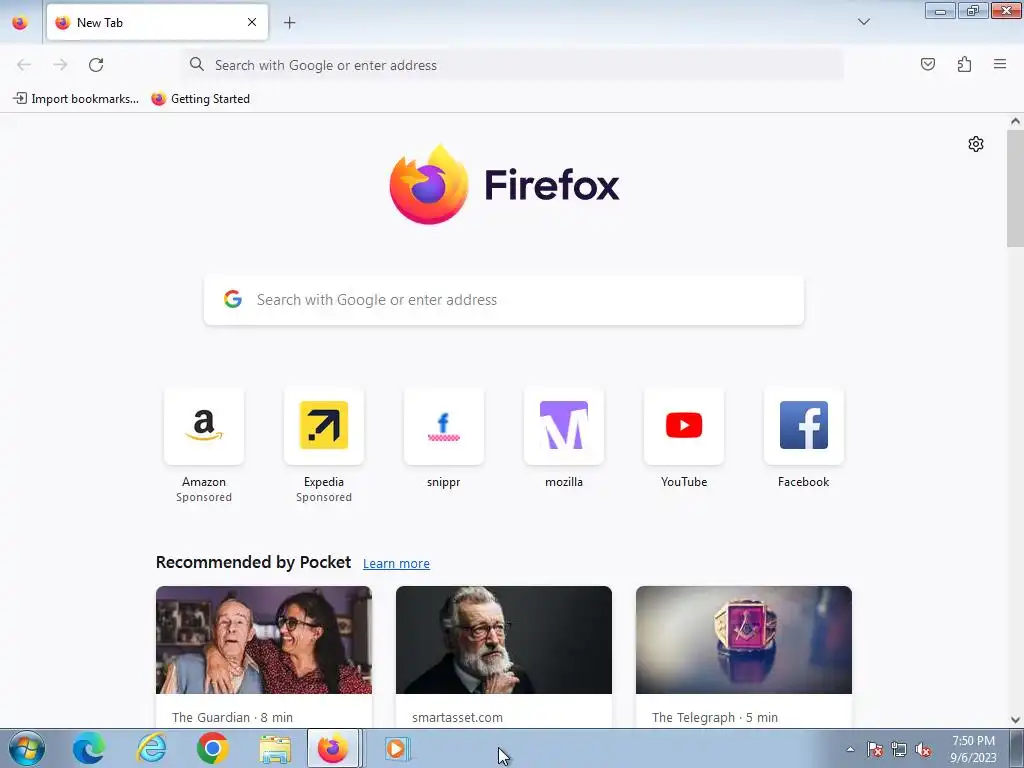
Task: Focus the address bar search field
Action: [x=513, y=65]
